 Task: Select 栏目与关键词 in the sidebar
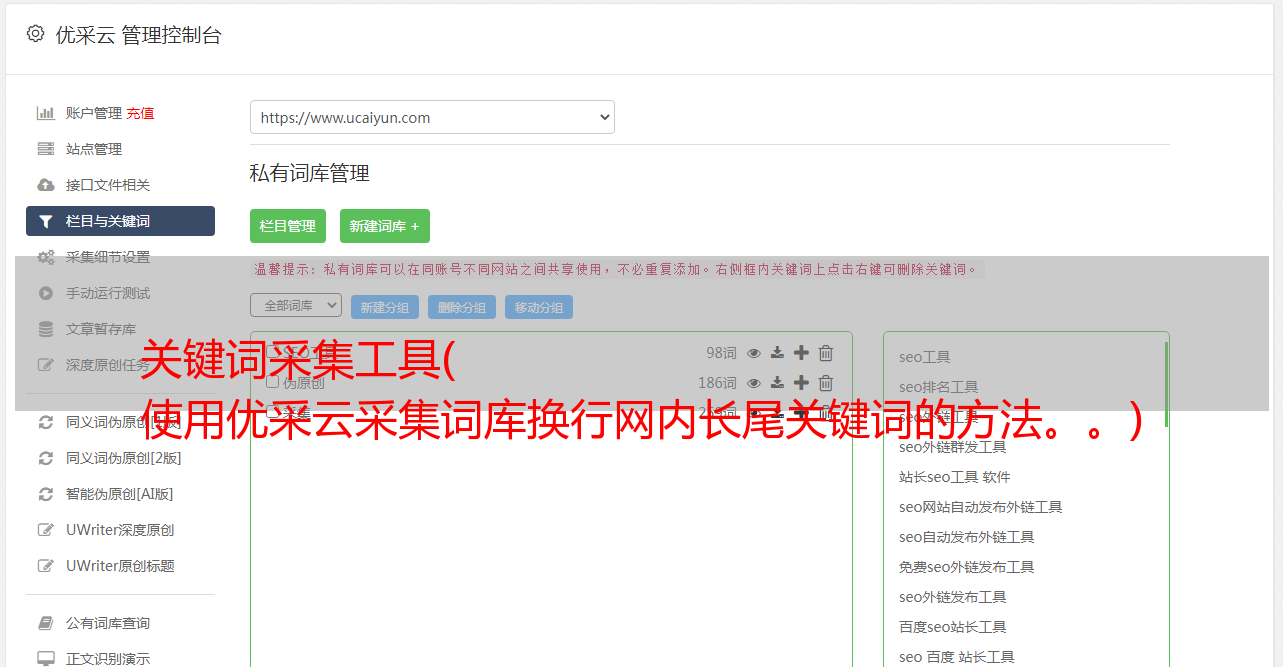pyautogui.click(x=120, y=221)
